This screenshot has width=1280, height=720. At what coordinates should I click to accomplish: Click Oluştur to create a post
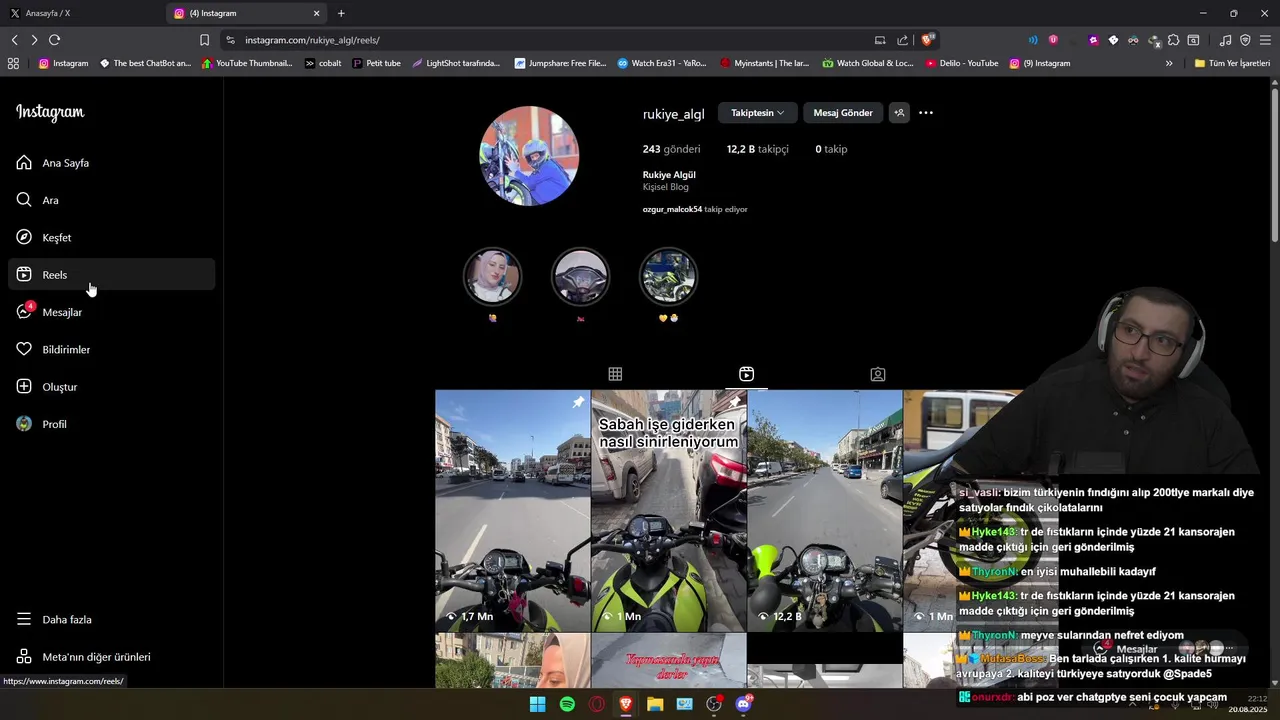coord(111,387)
